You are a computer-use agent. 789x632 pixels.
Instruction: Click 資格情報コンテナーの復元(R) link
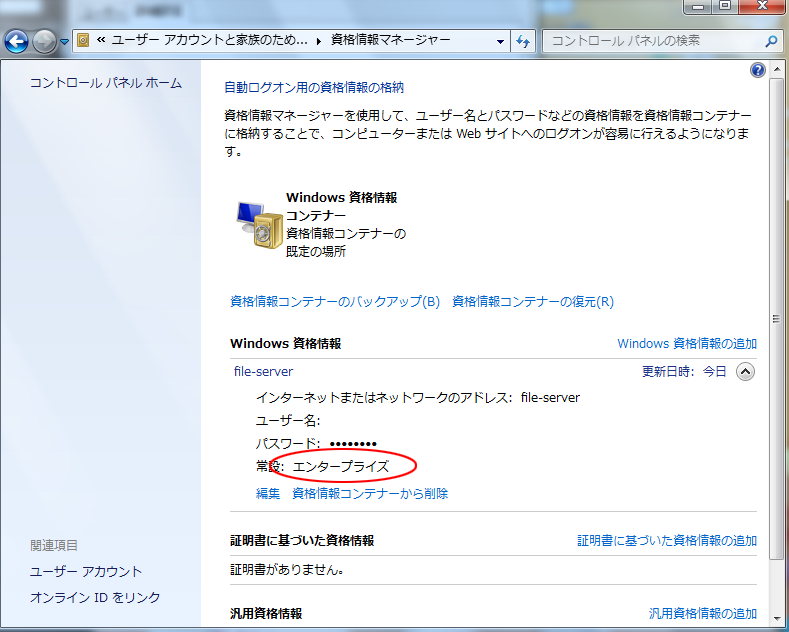(533, 301)
